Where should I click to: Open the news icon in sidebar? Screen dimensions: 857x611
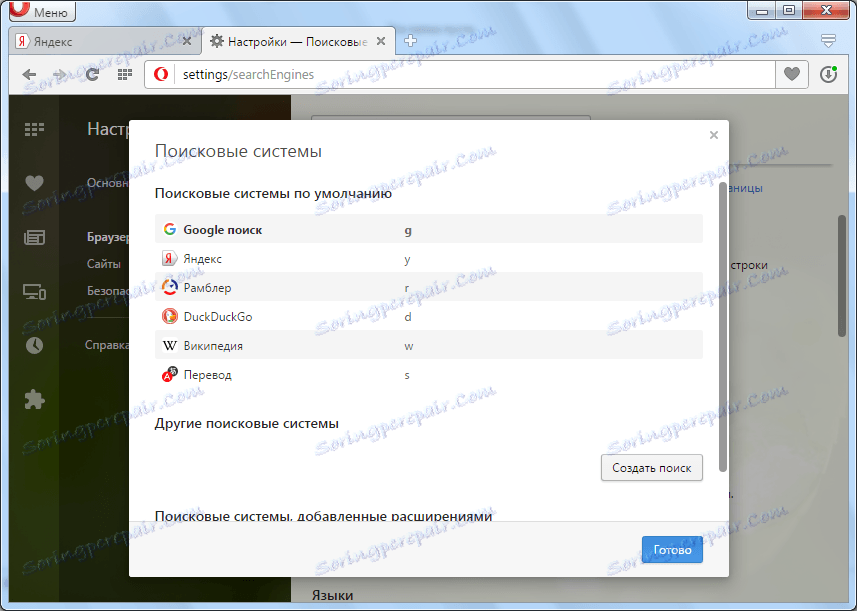pyautogui.click(x=34, y=237)
